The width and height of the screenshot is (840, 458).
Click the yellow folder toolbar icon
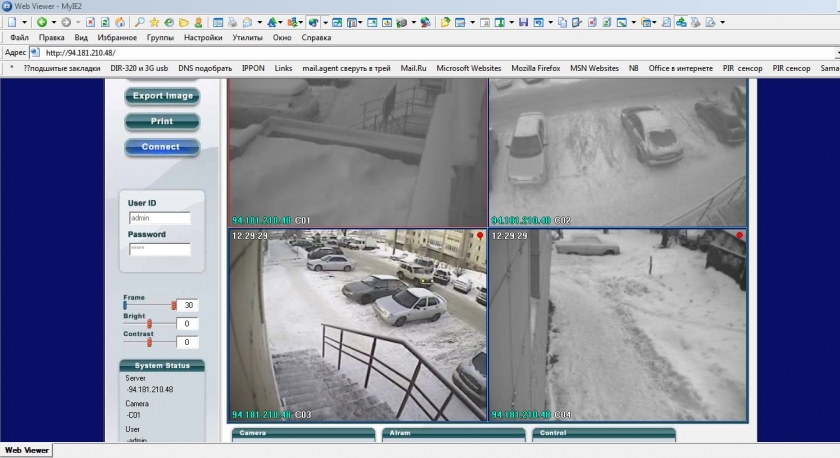[x=184, y=22]
